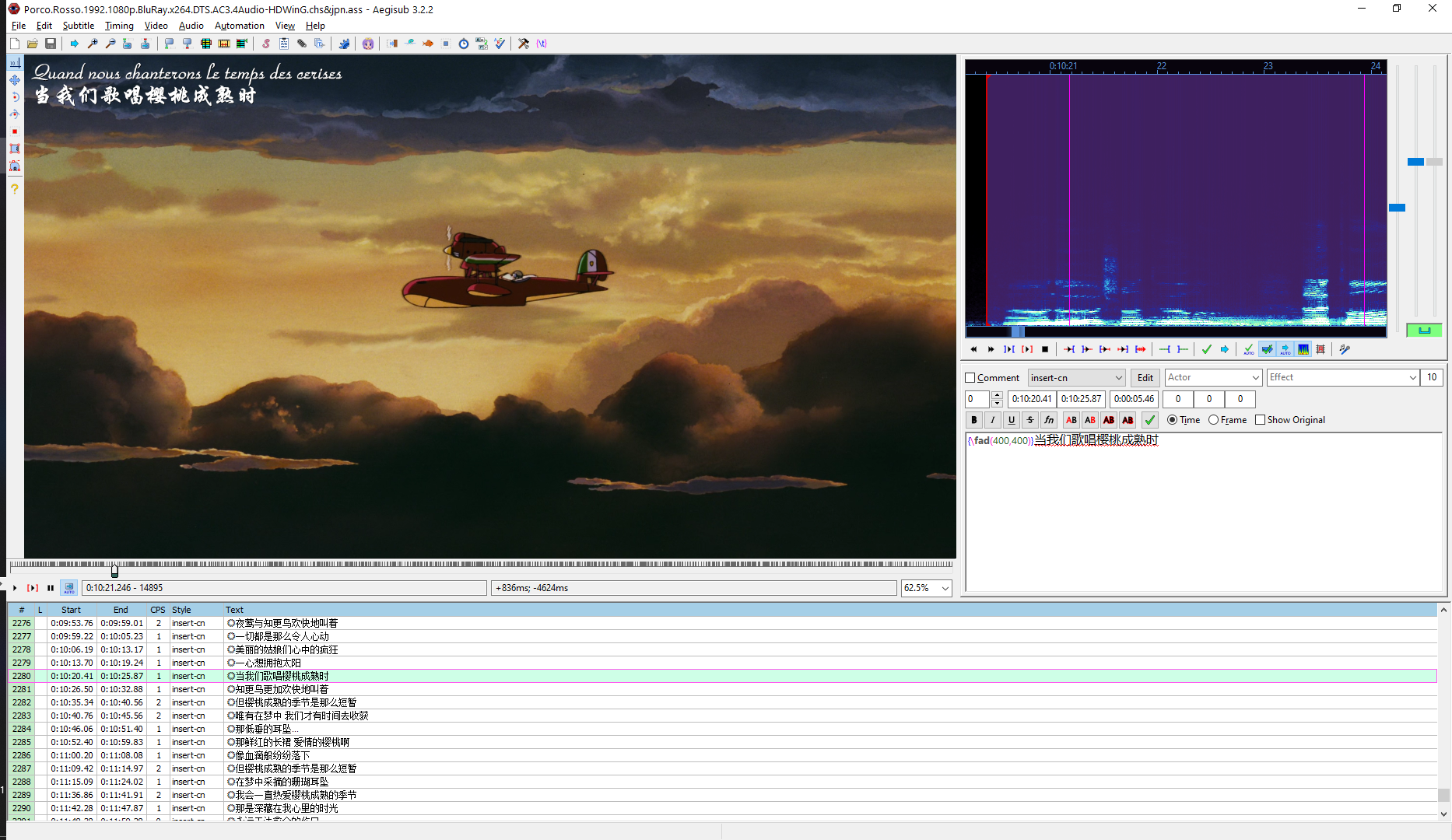Apply italic formatting with the I button
The image size is (1452, 840).
point(993,420)
